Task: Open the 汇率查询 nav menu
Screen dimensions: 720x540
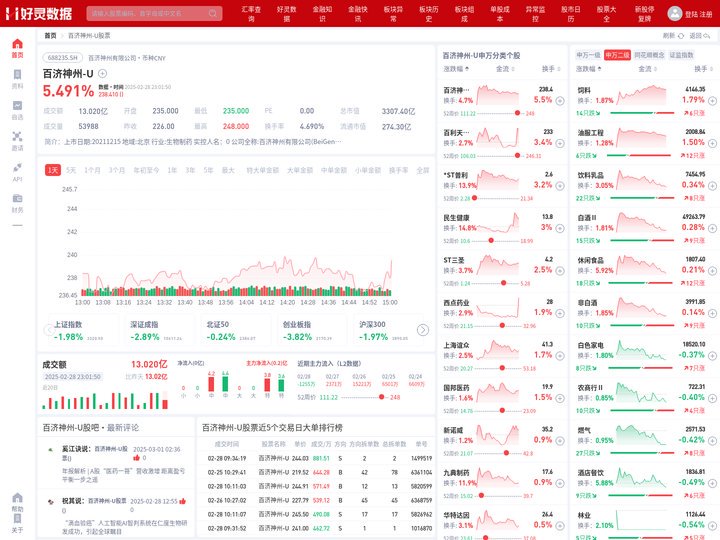Action: coord(251,13)
